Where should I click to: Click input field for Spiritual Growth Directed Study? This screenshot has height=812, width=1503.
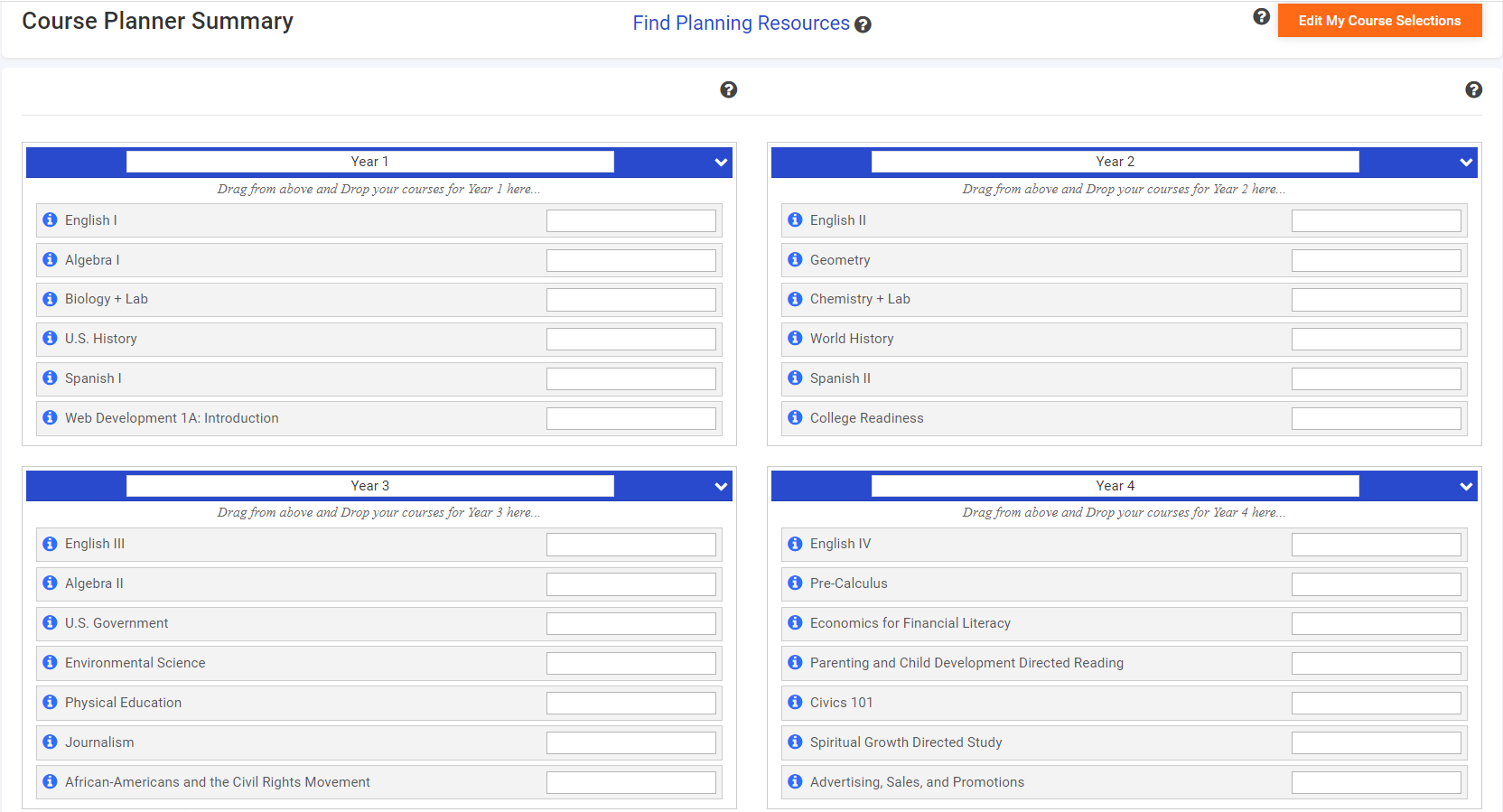[1377, 742]
